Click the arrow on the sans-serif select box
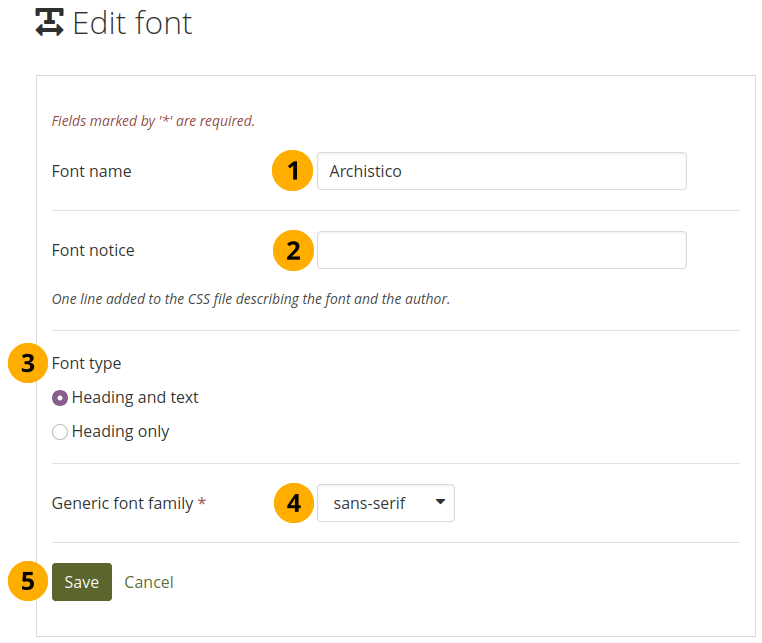The width and height of the screenshot is (762, 643). click(x=440, y=503)
